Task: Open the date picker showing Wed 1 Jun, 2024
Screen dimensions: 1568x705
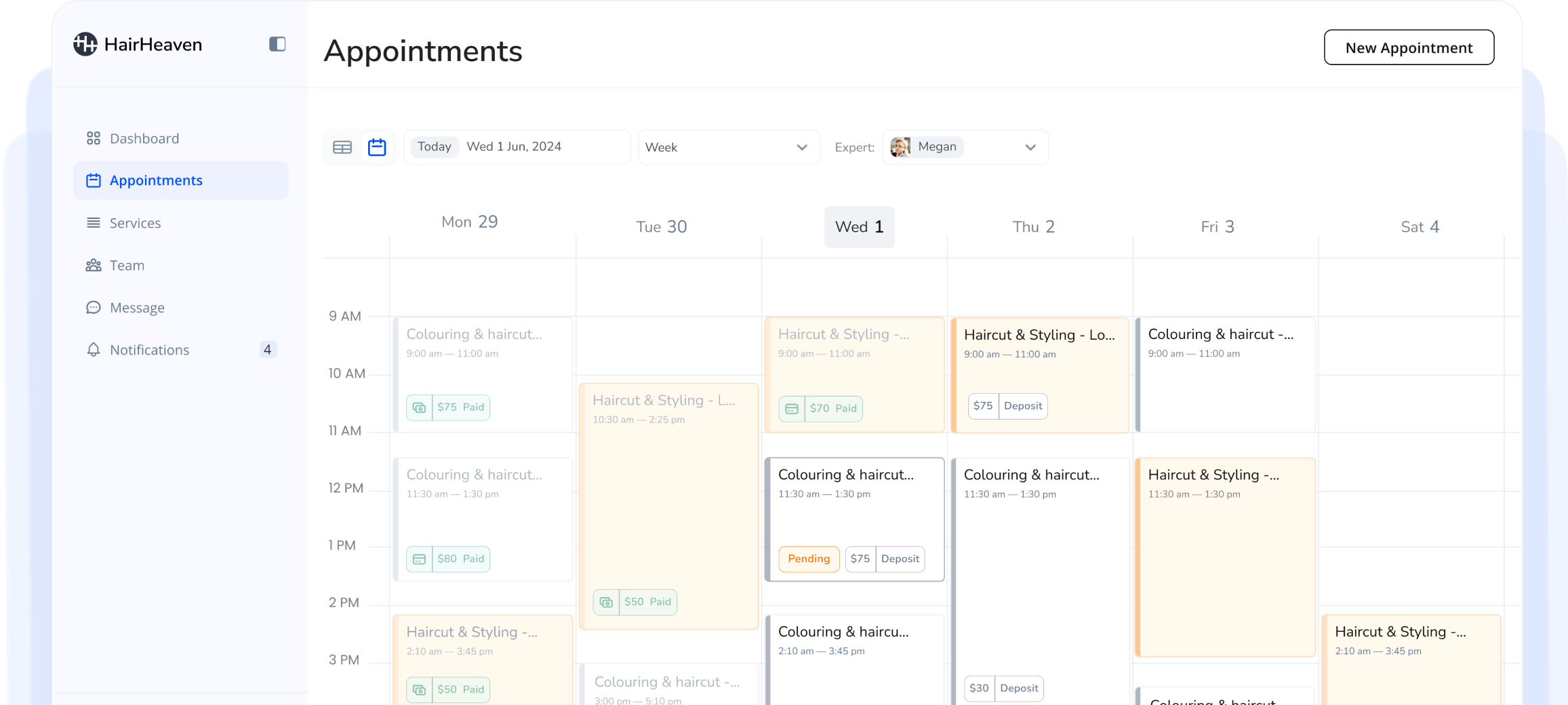Action: [x=514, y=146]
